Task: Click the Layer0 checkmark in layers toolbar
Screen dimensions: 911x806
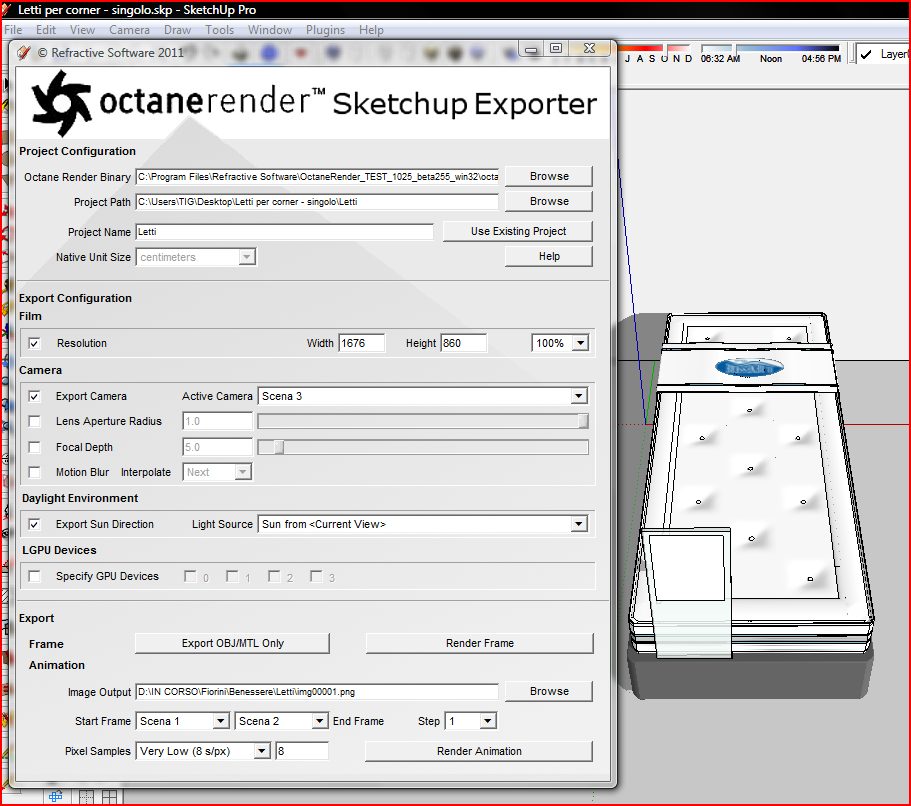Action: point(866,55)
